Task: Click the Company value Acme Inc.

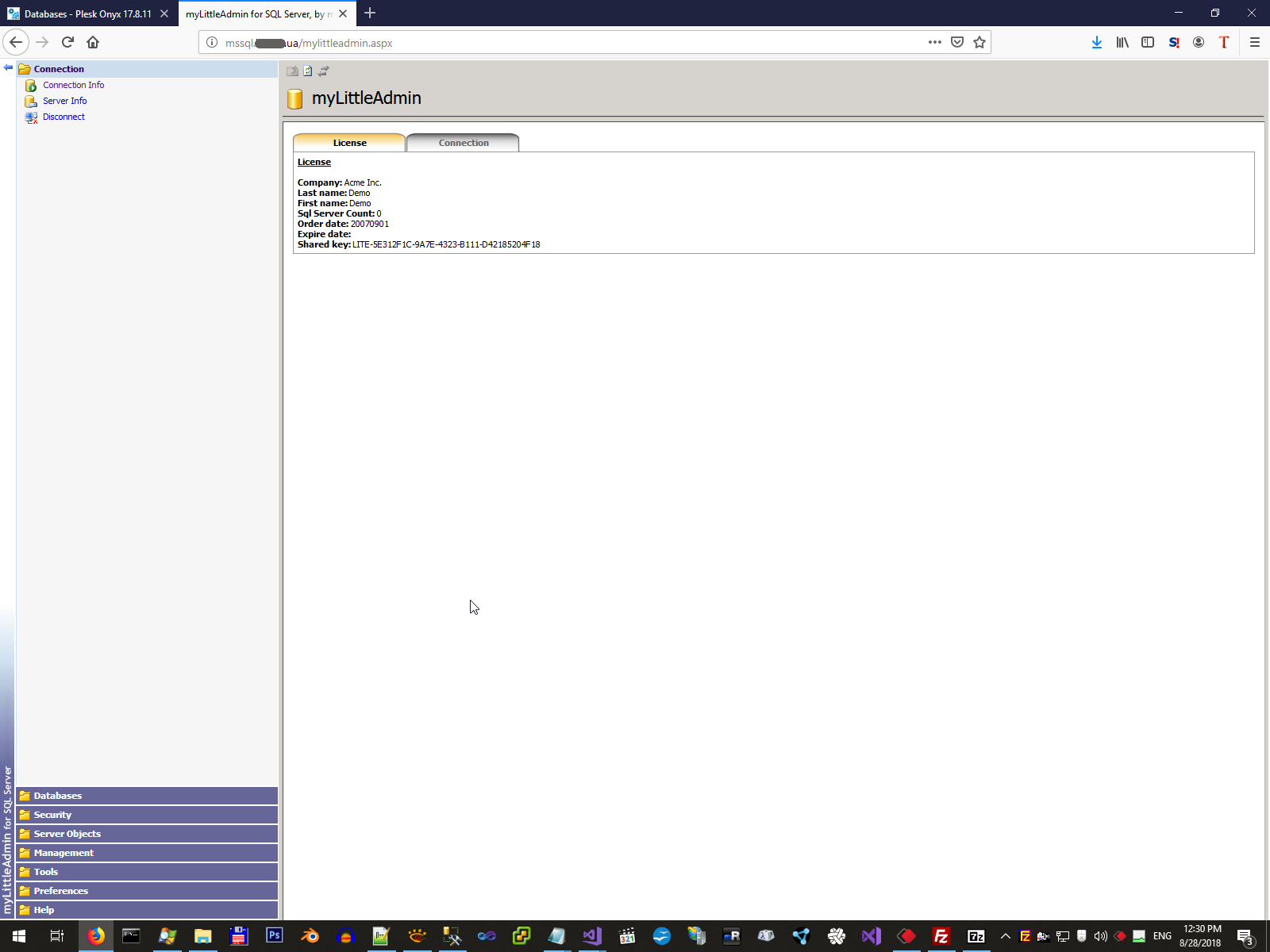Action: [363, 182]
